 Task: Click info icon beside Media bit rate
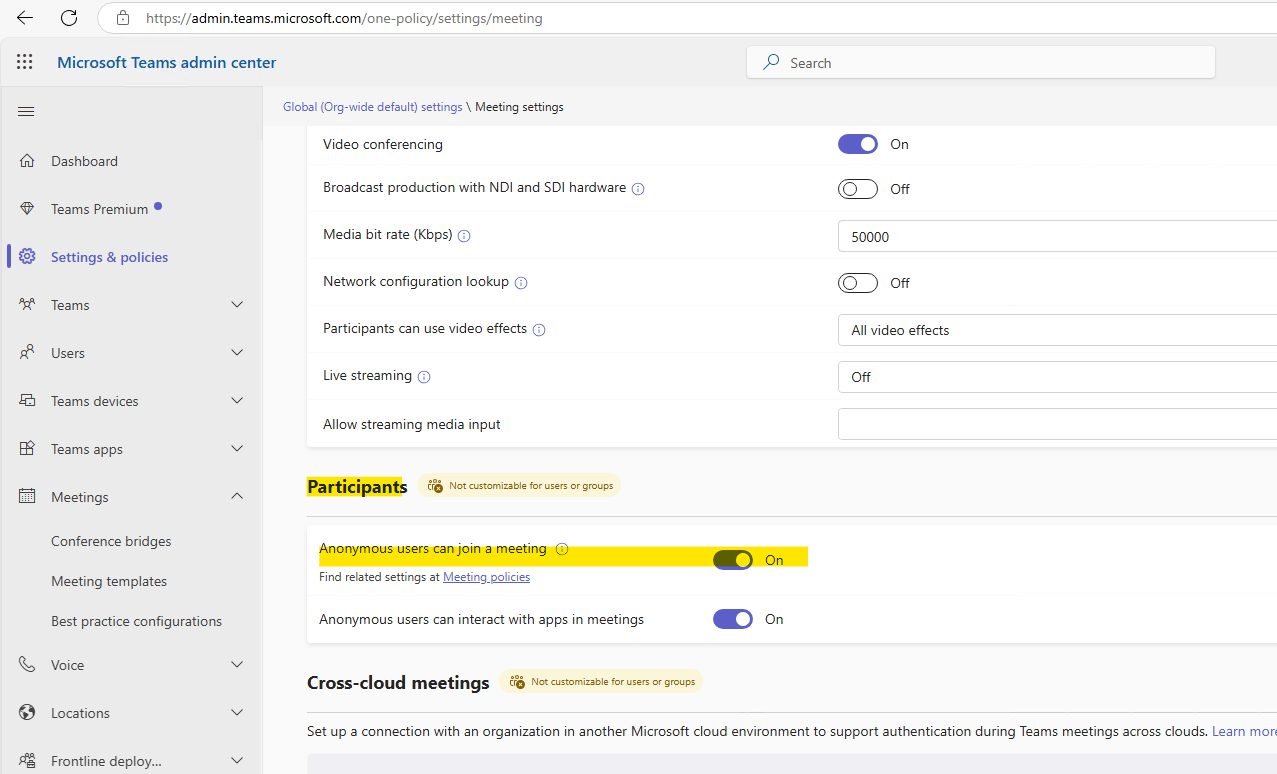coord(464,236)
